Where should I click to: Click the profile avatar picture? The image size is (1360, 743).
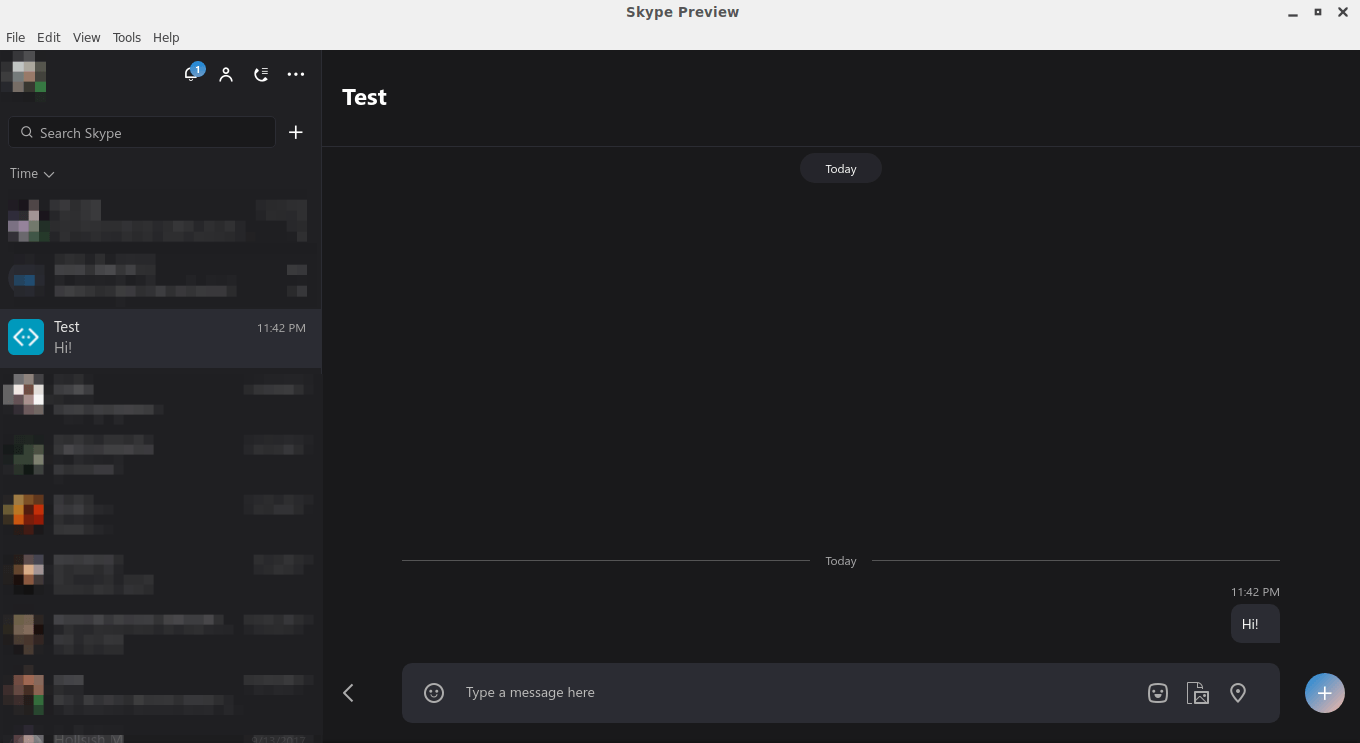(x=24, y=76)
